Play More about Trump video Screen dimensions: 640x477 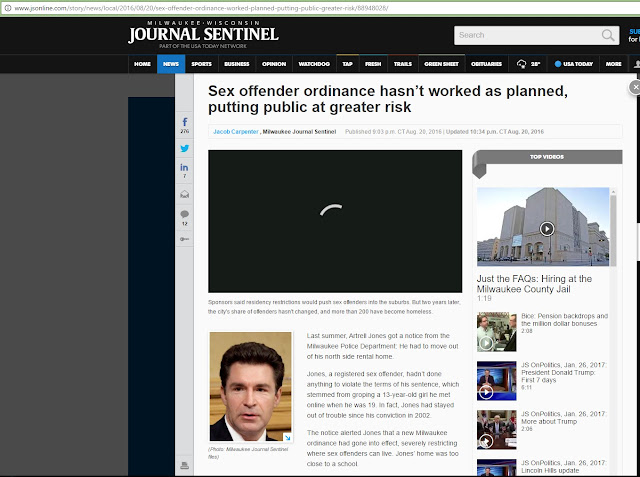tap(486, 441)
